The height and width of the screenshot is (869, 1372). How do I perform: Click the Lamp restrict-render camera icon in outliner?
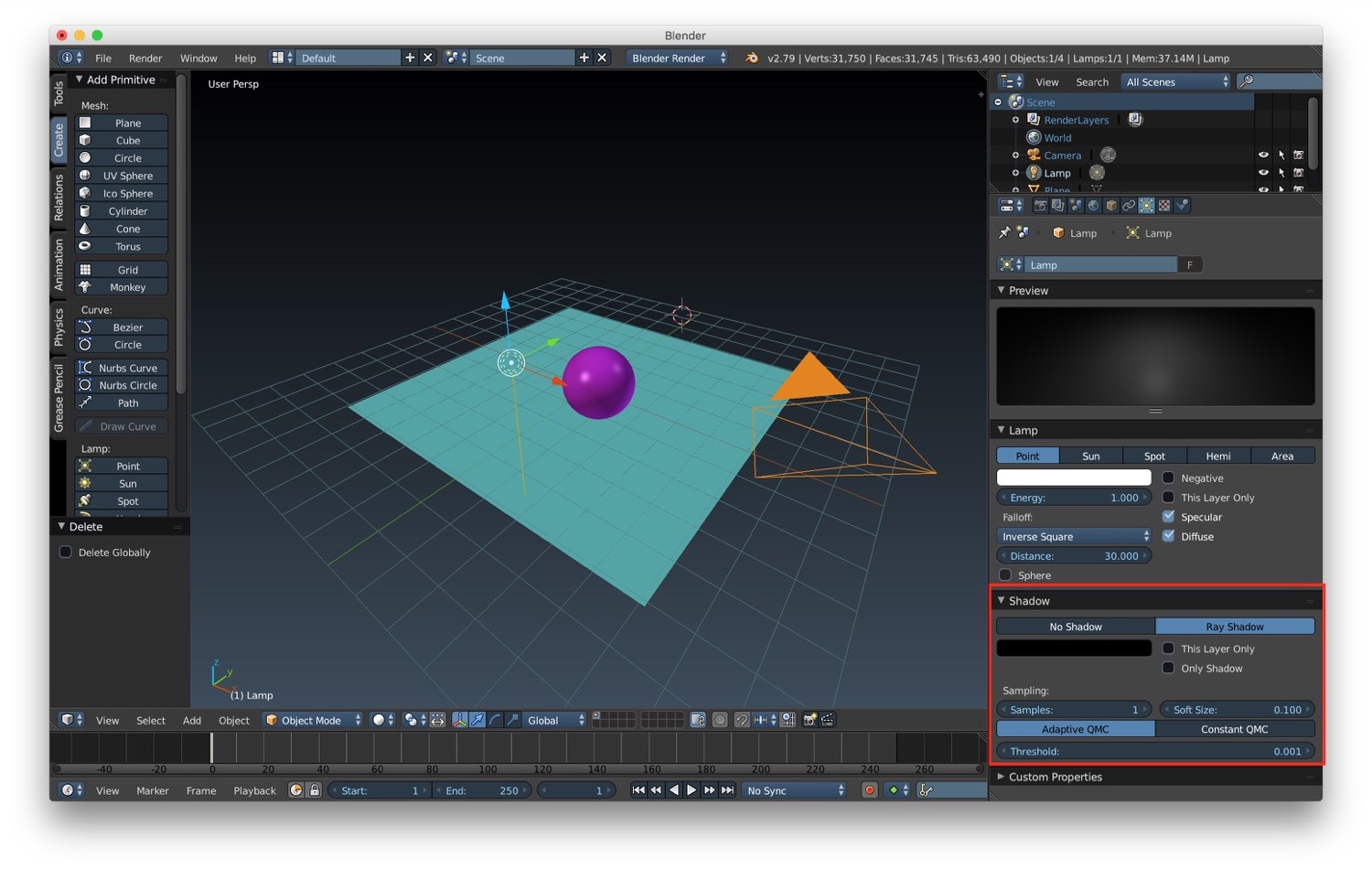pyautogui.click(x=1298, y=172)
